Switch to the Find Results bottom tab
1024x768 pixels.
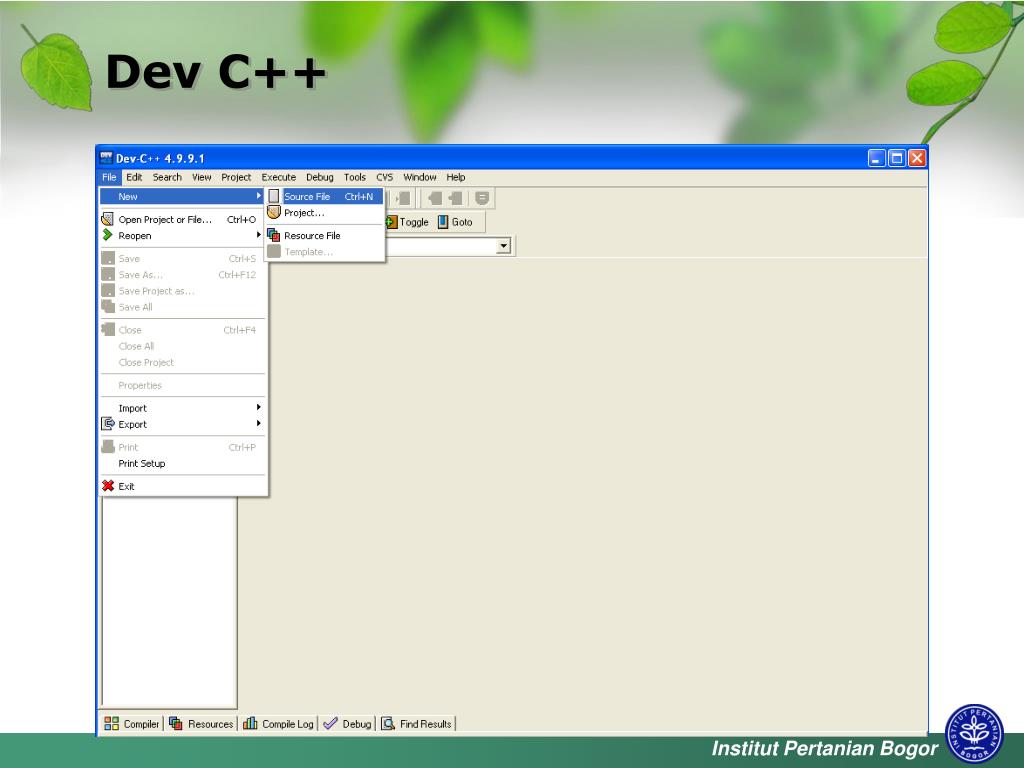click(417, 724)
